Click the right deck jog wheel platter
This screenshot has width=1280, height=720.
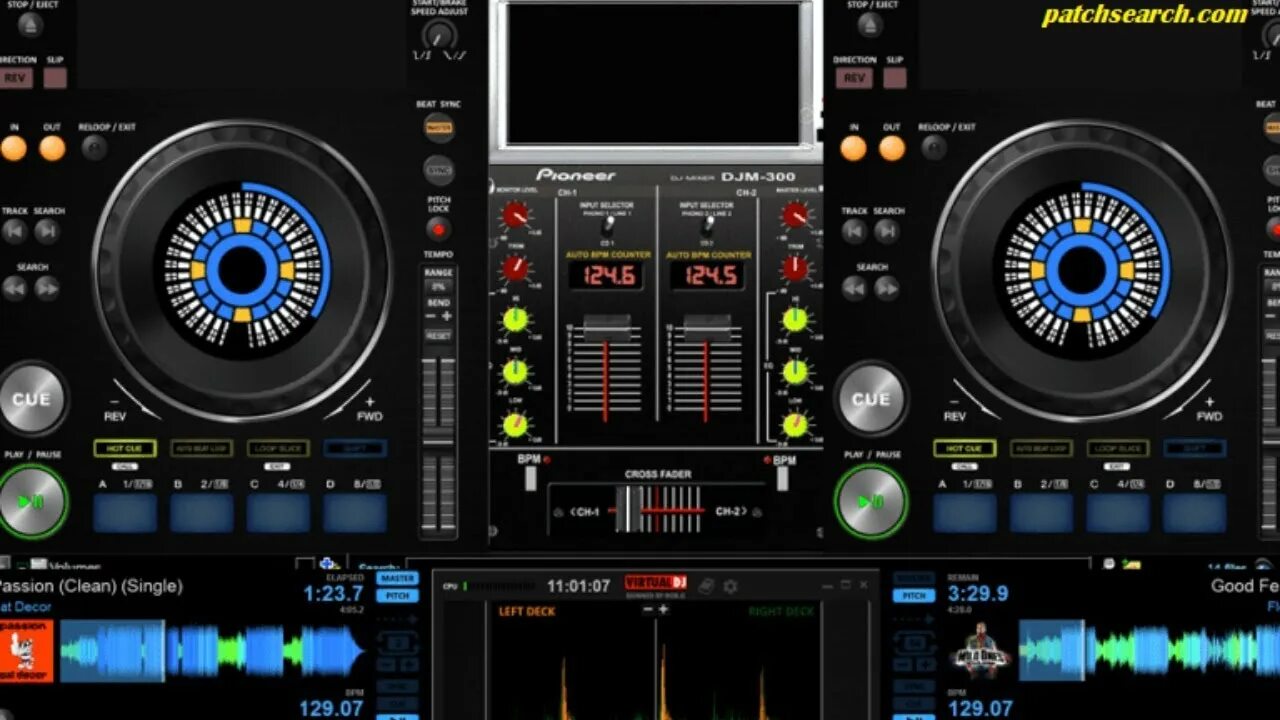click(x=1082, y=270)
